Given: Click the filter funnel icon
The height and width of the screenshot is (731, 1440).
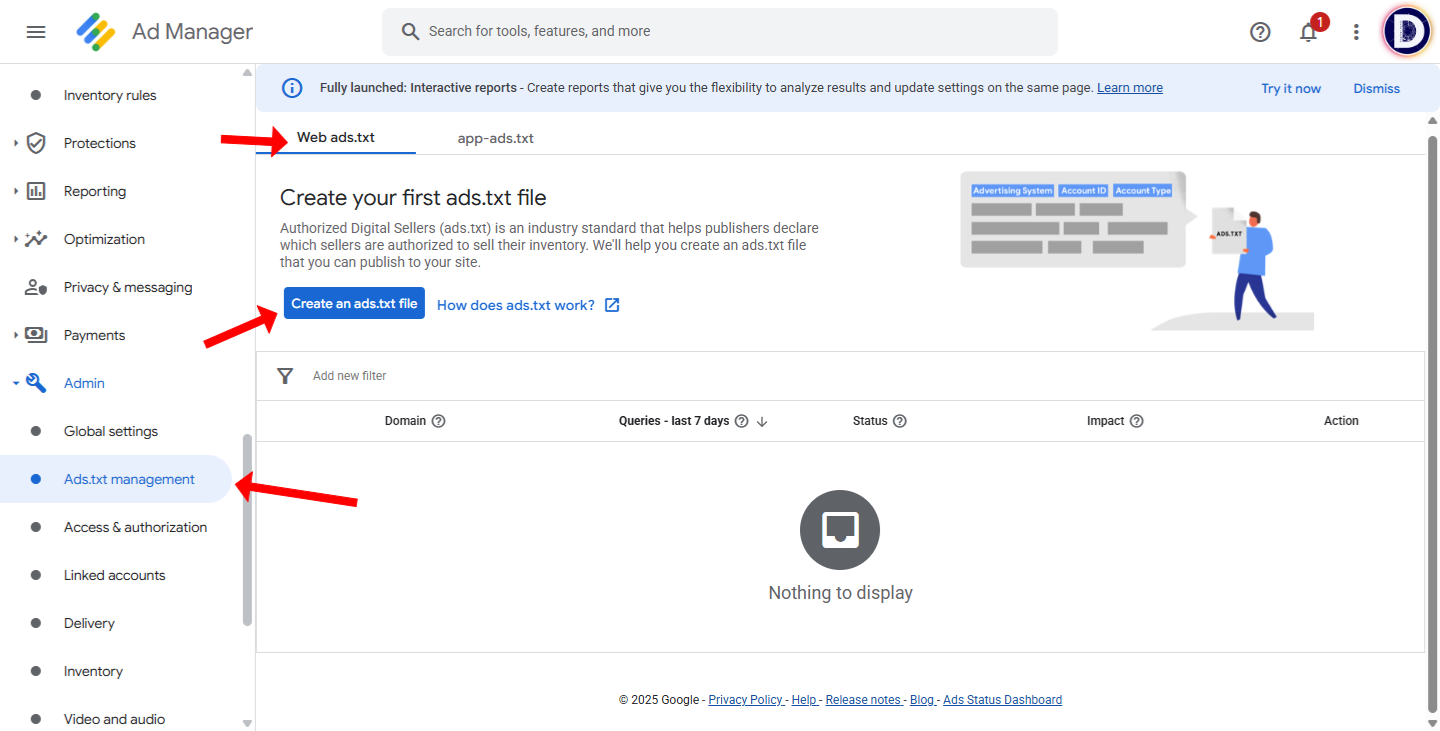Looking at the screenshot, I should point(285,376).
